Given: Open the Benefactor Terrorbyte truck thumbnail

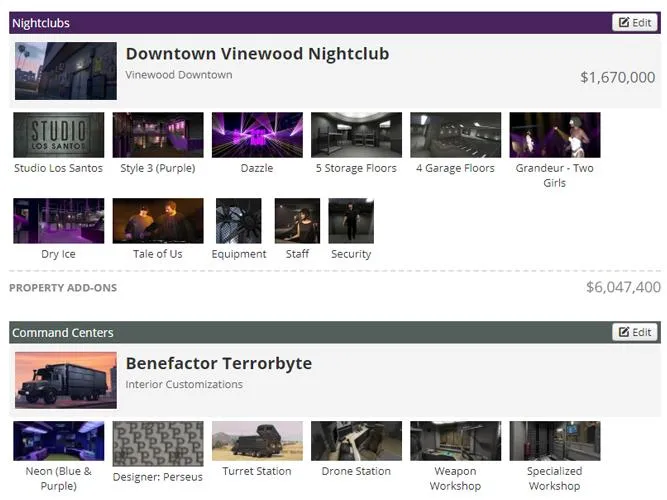Looking at the screenshot, I should pos(66,380).
